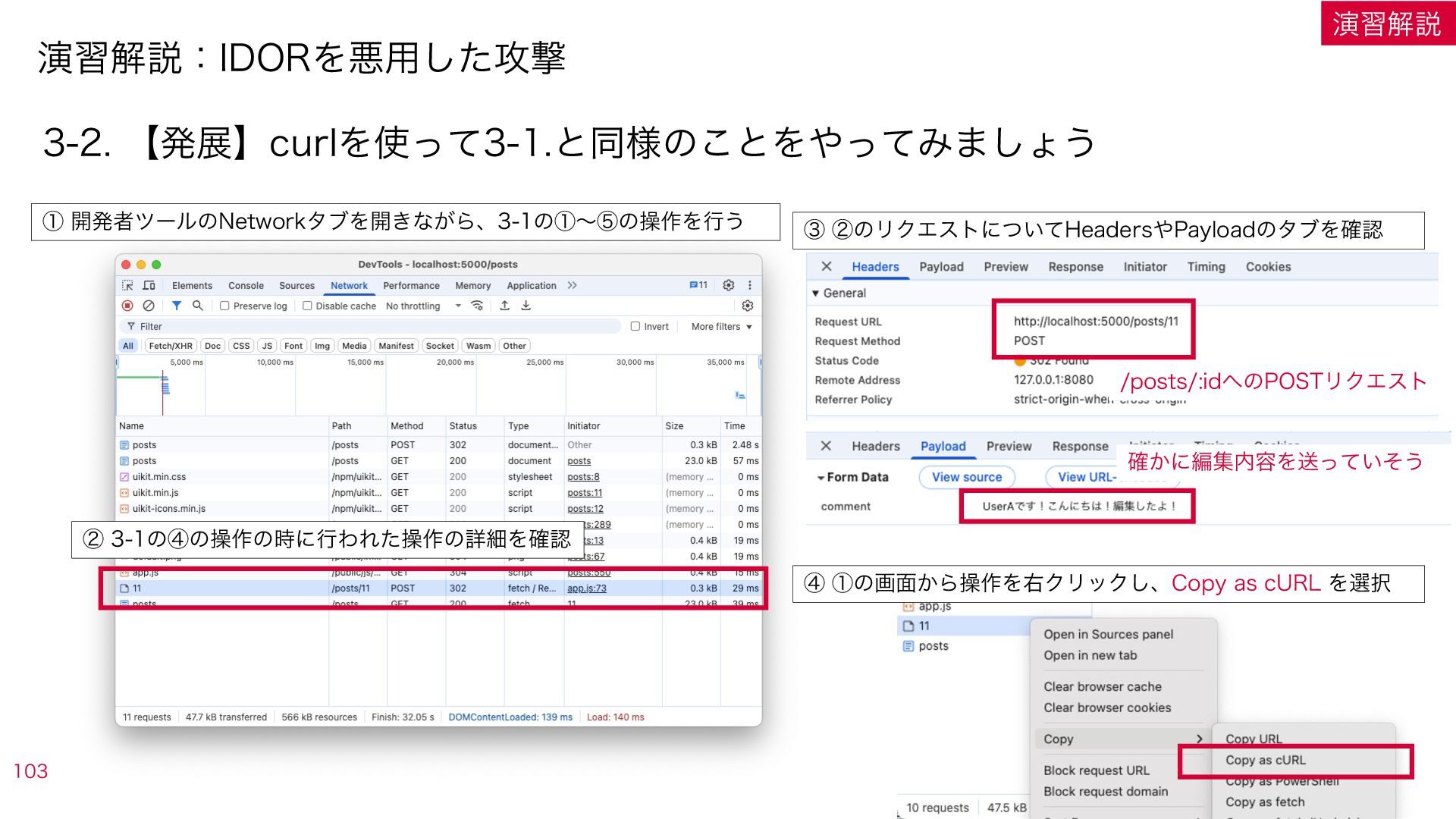Choose Copy as cURL menu entry
The height and width of the screenshot is (819, 1456).
1266,760
